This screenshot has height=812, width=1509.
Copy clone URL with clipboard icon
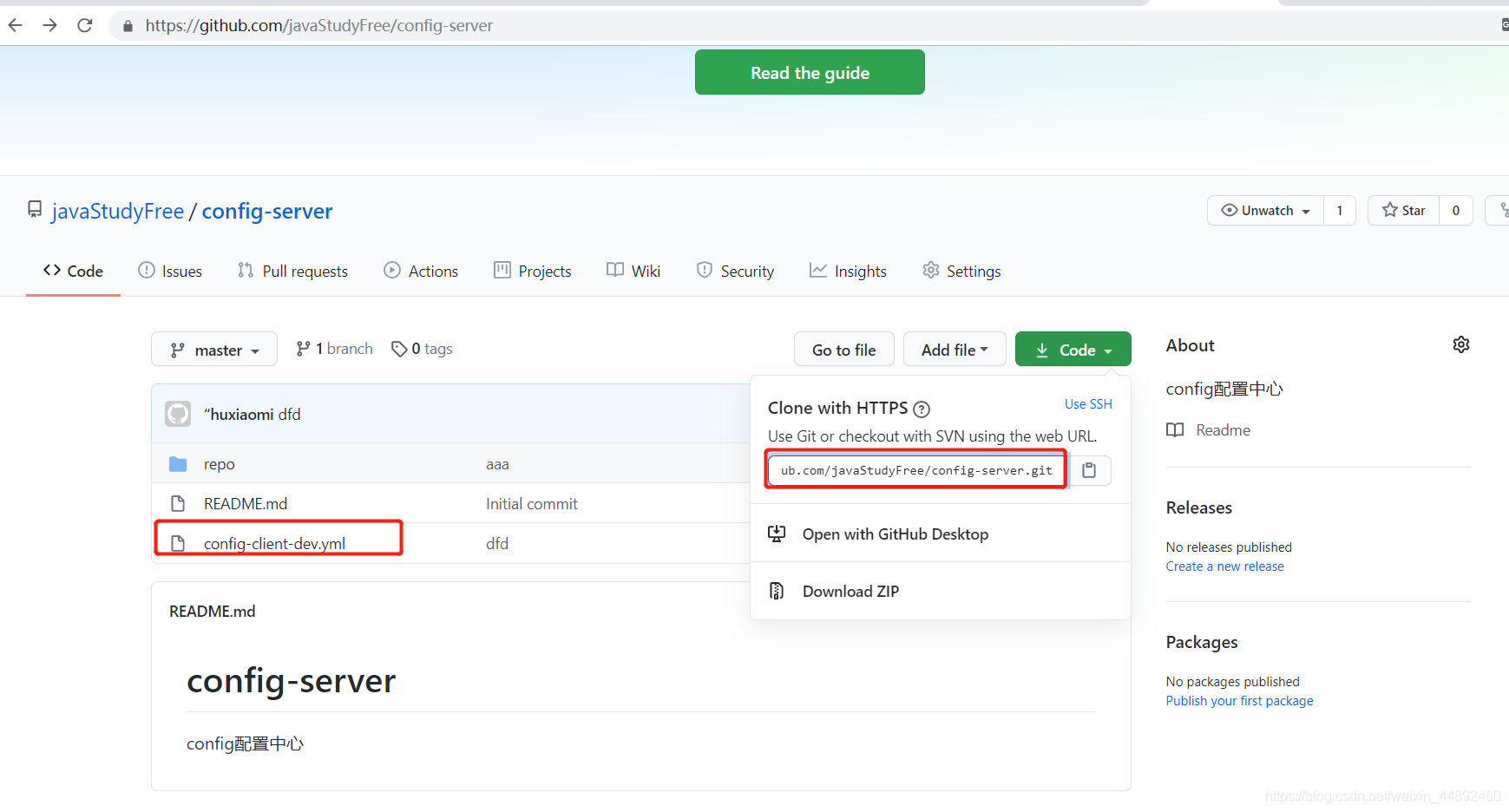click(x=1089, y=470)
